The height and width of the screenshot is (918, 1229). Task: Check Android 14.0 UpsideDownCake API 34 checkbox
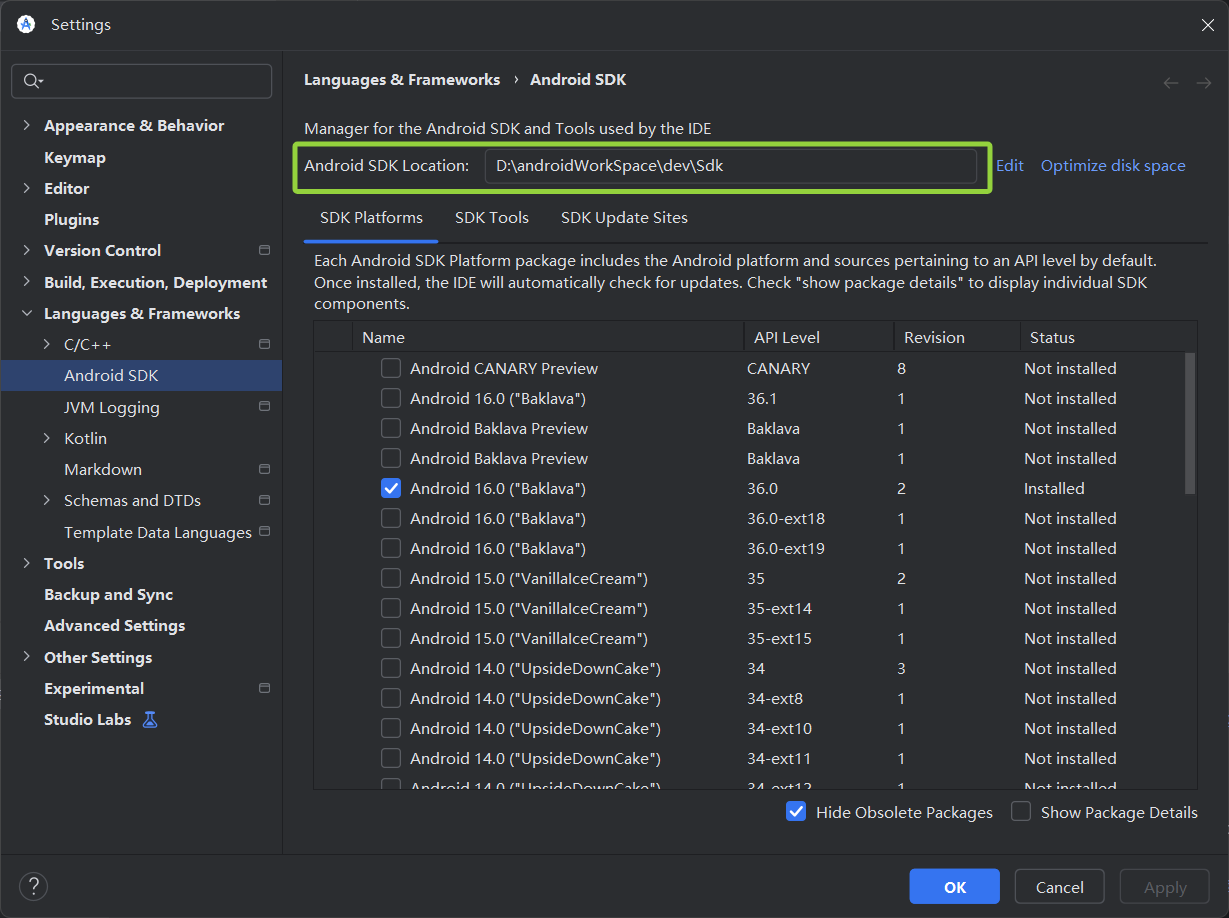(391, 668)
